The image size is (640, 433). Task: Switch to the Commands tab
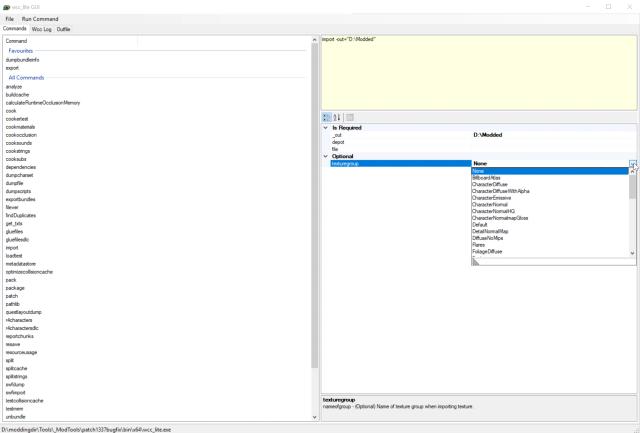[15, 29]
